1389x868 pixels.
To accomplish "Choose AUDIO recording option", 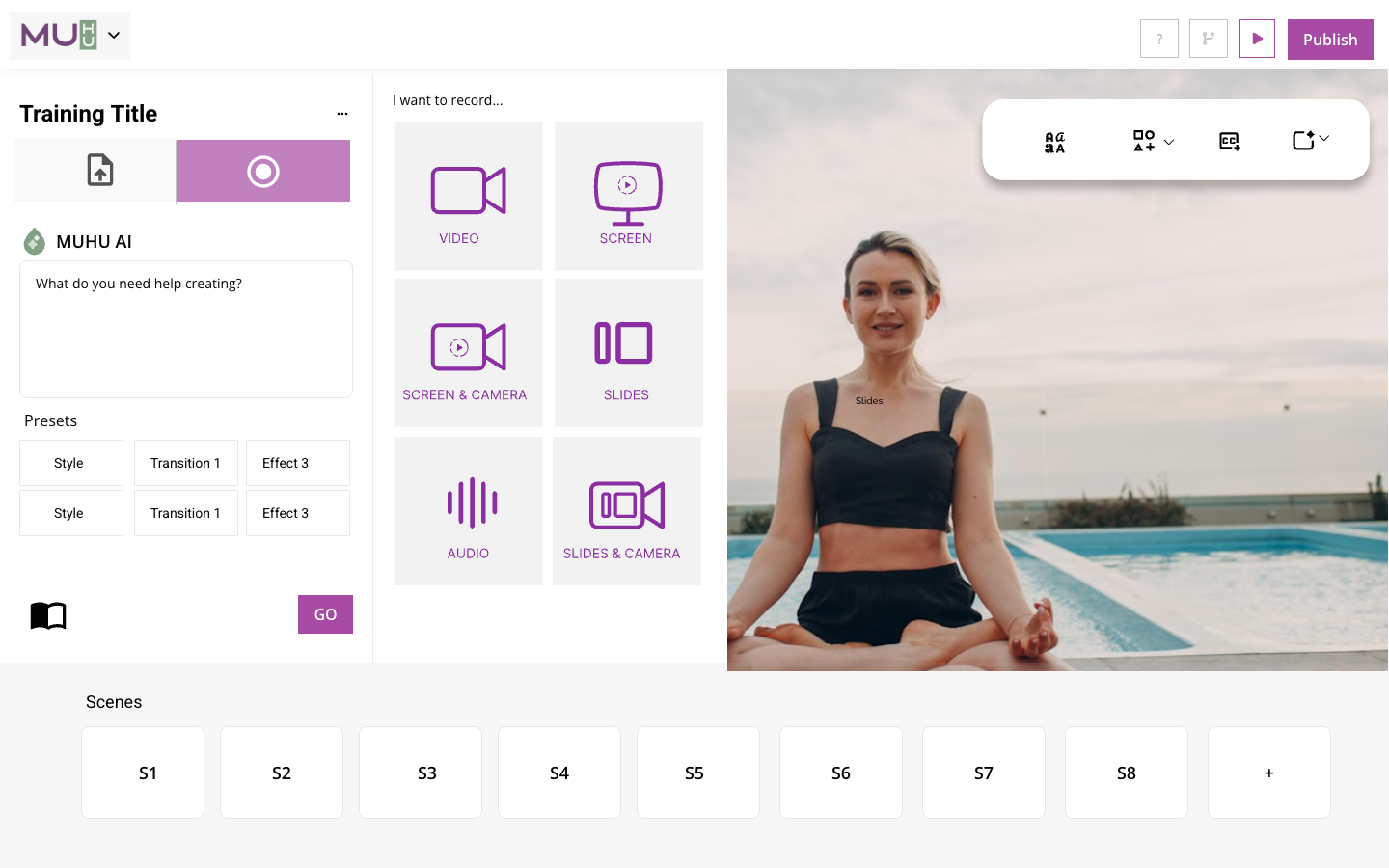I will [x=469, y=511].
